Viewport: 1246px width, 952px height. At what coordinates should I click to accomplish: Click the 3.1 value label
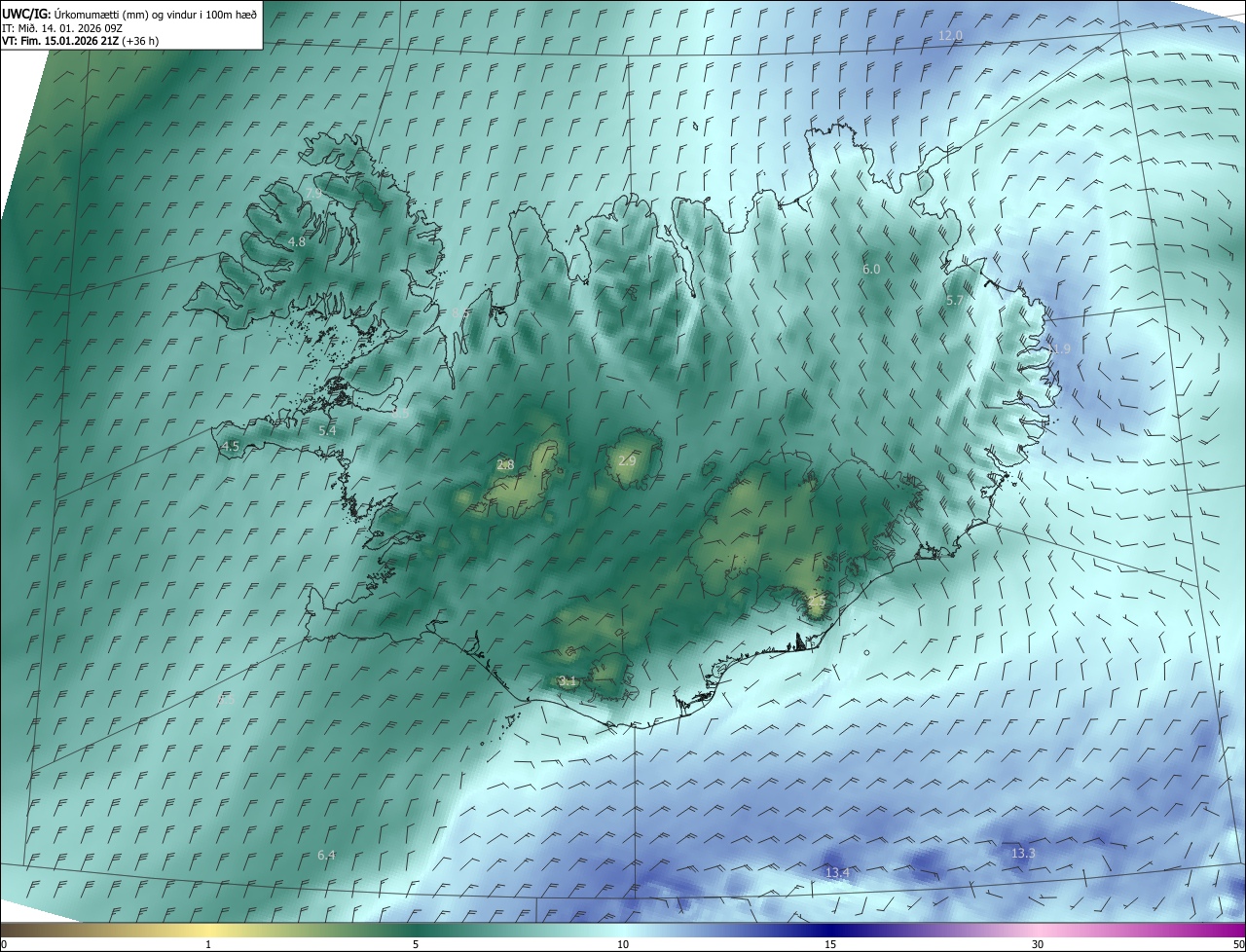(568, 680)
